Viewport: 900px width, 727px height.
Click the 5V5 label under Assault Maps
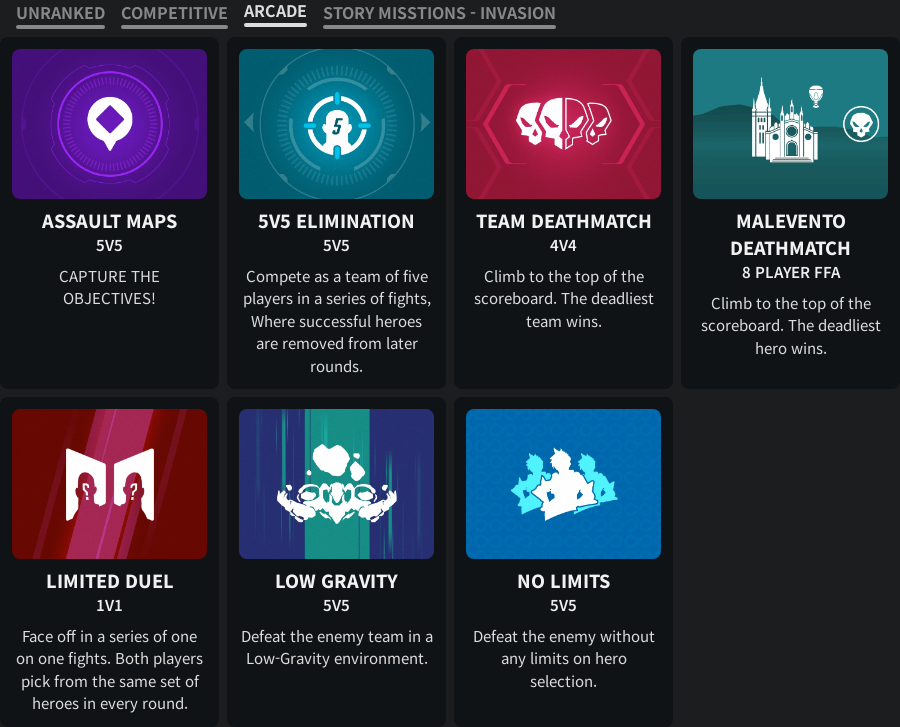pos(109,246)
